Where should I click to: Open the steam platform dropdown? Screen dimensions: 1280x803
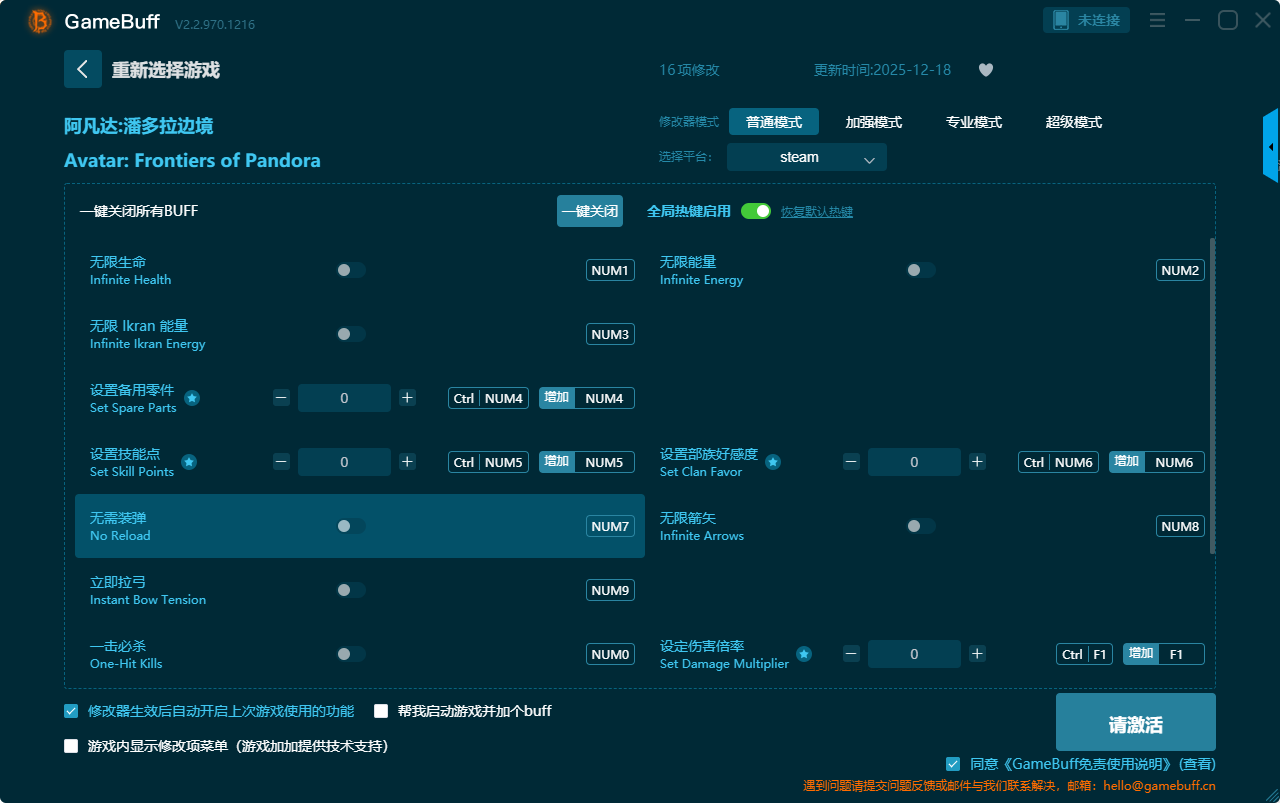pos(806,157)
